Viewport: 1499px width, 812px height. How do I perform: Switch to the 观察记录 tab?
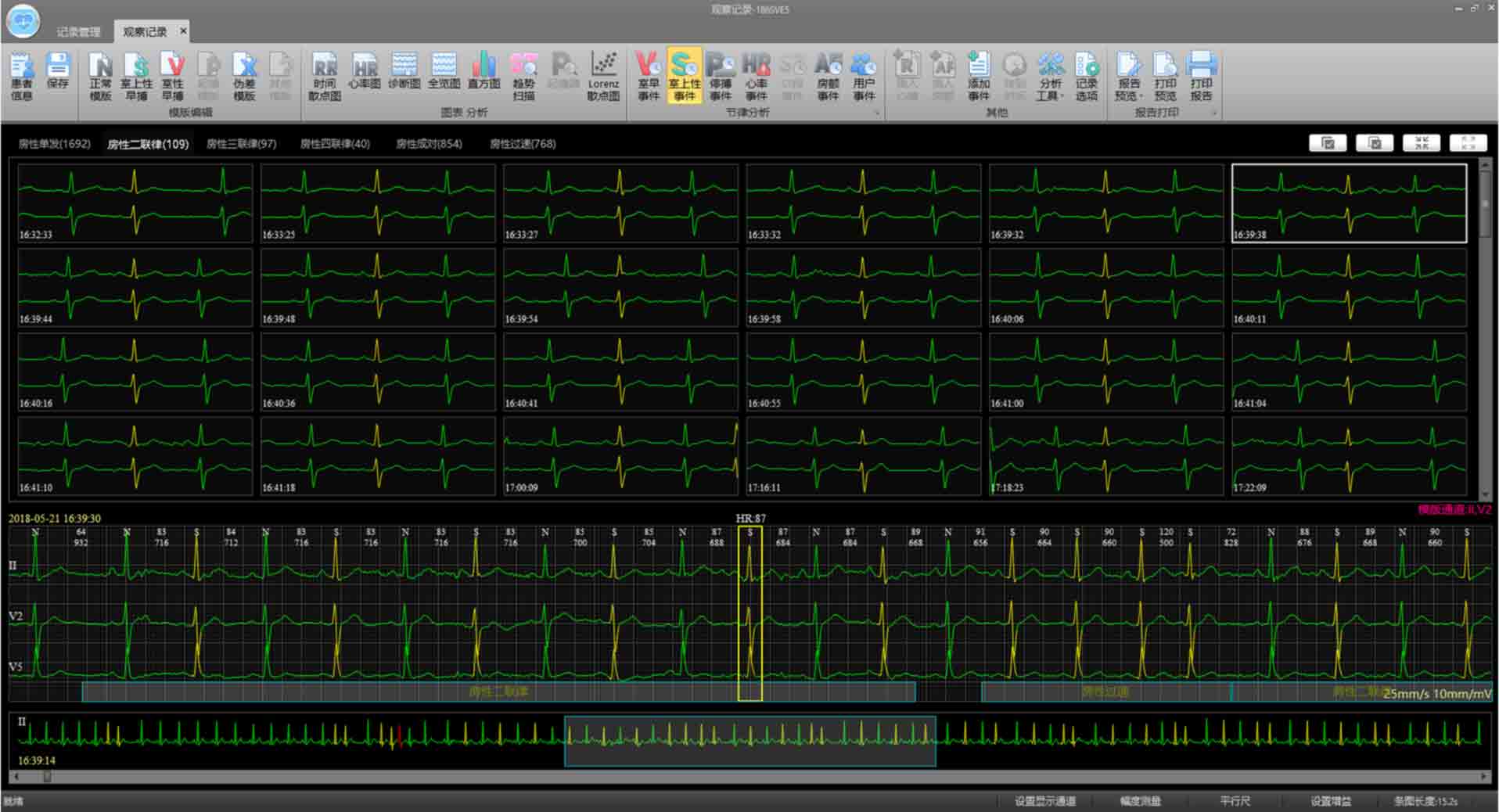pyautogui.click(x=146, y=31)
